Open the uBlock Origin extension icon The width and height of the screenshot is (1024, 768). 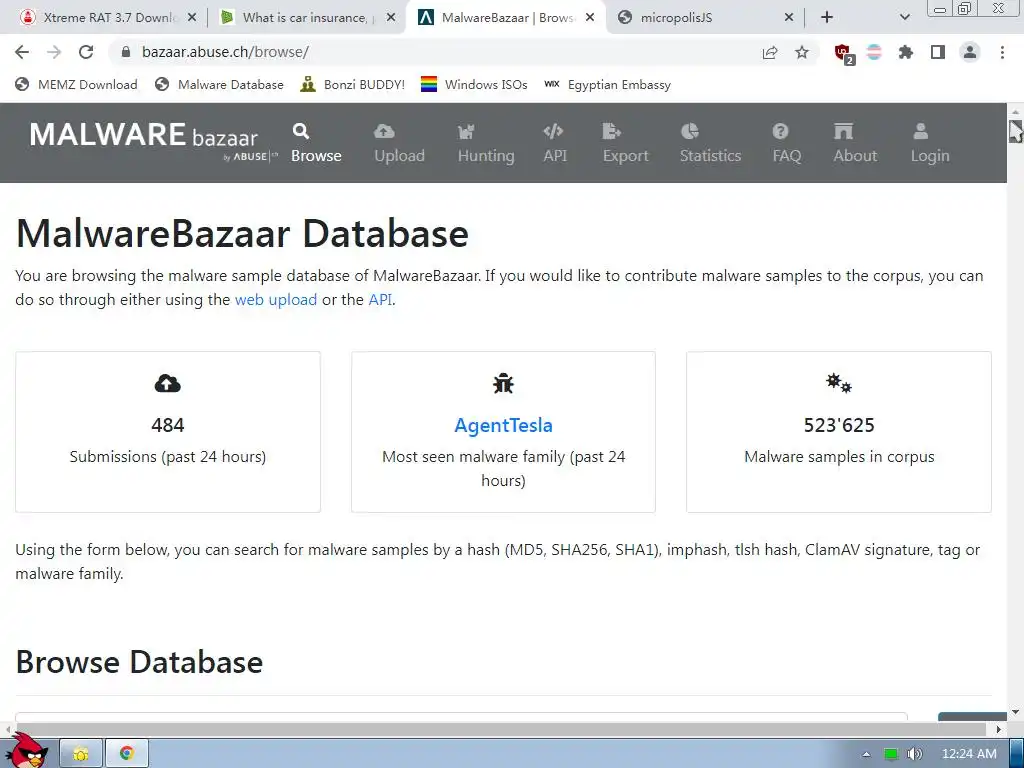pos(843,53)
